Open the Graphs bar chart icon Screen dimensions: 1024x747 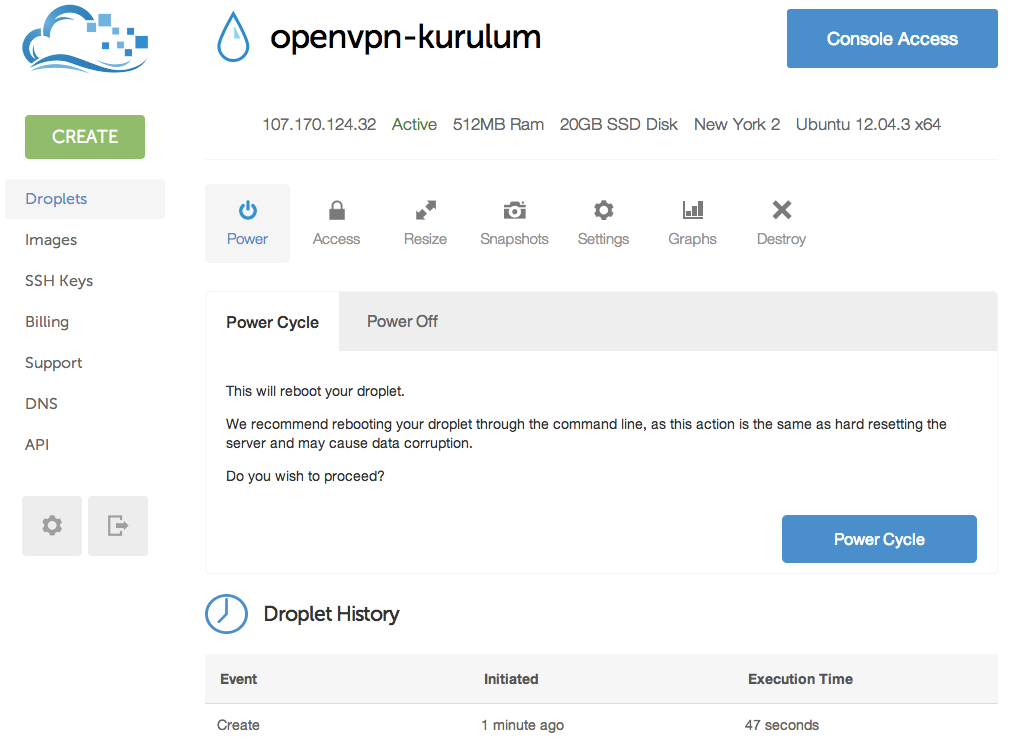[x=693, y=210]
